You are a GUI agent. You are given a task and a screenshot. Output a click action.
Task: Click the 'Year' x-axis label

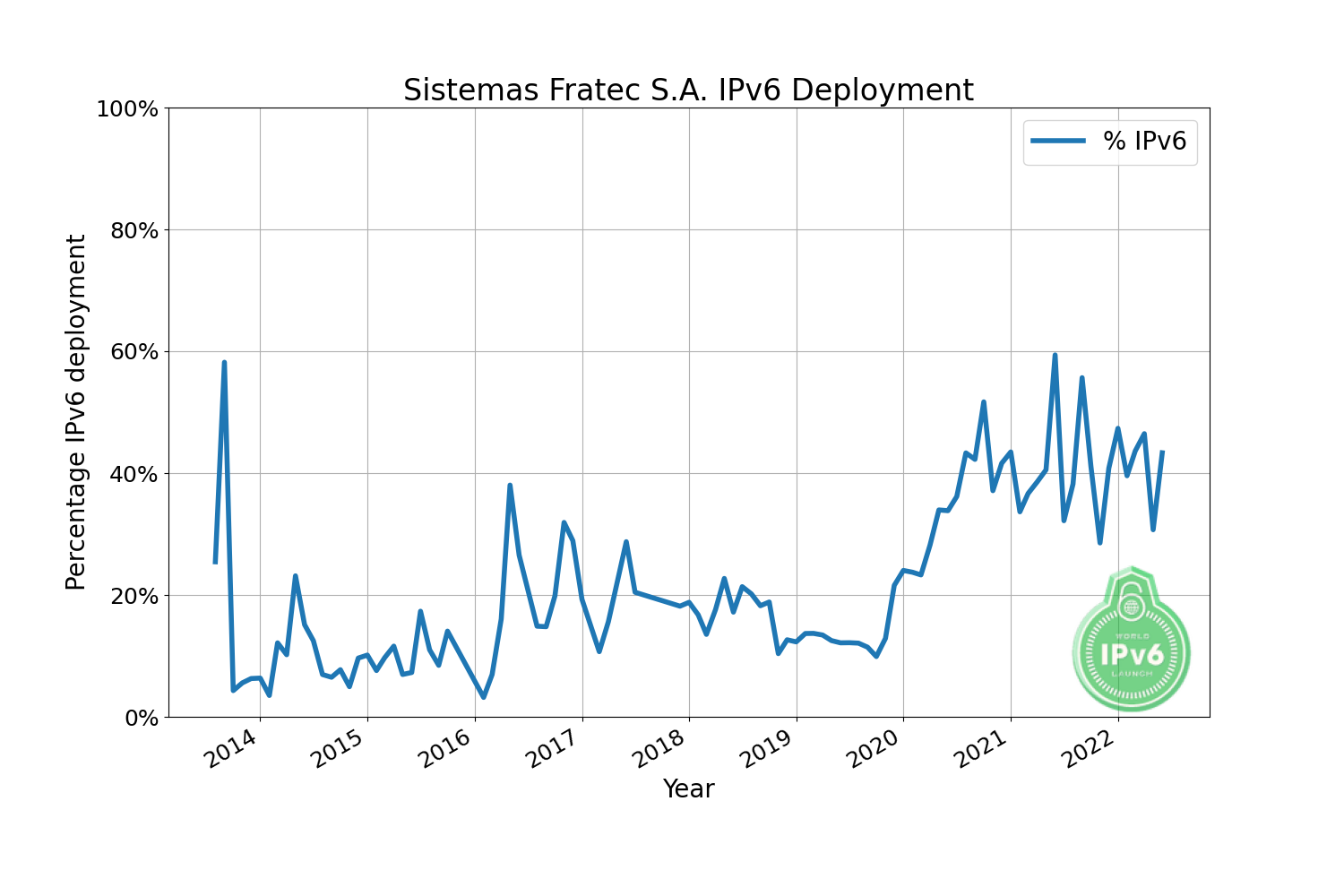pyautogui.click(x=688, y=788)
